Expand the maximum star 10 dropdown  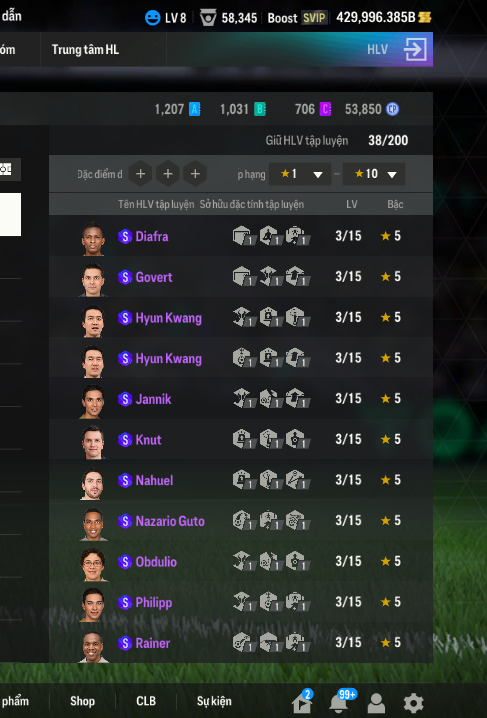(x=374, y=174)
